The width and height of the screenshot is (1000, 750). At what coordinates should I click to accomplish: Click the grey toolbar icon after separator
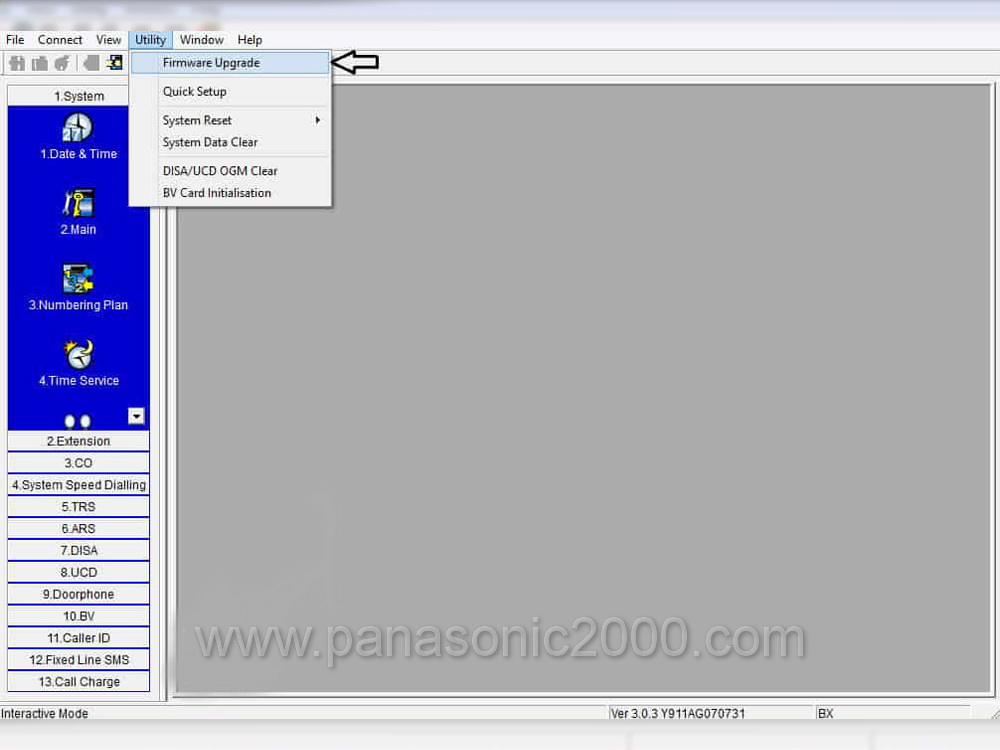(x=91, y=63)
